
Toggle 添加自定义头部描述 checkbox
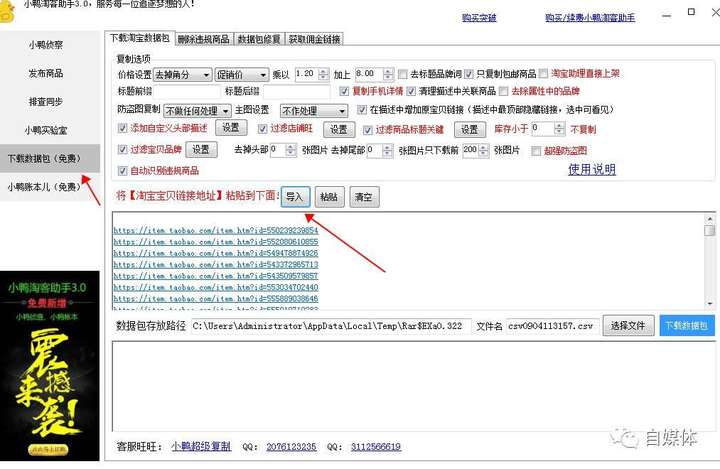(x=122, y=128)
